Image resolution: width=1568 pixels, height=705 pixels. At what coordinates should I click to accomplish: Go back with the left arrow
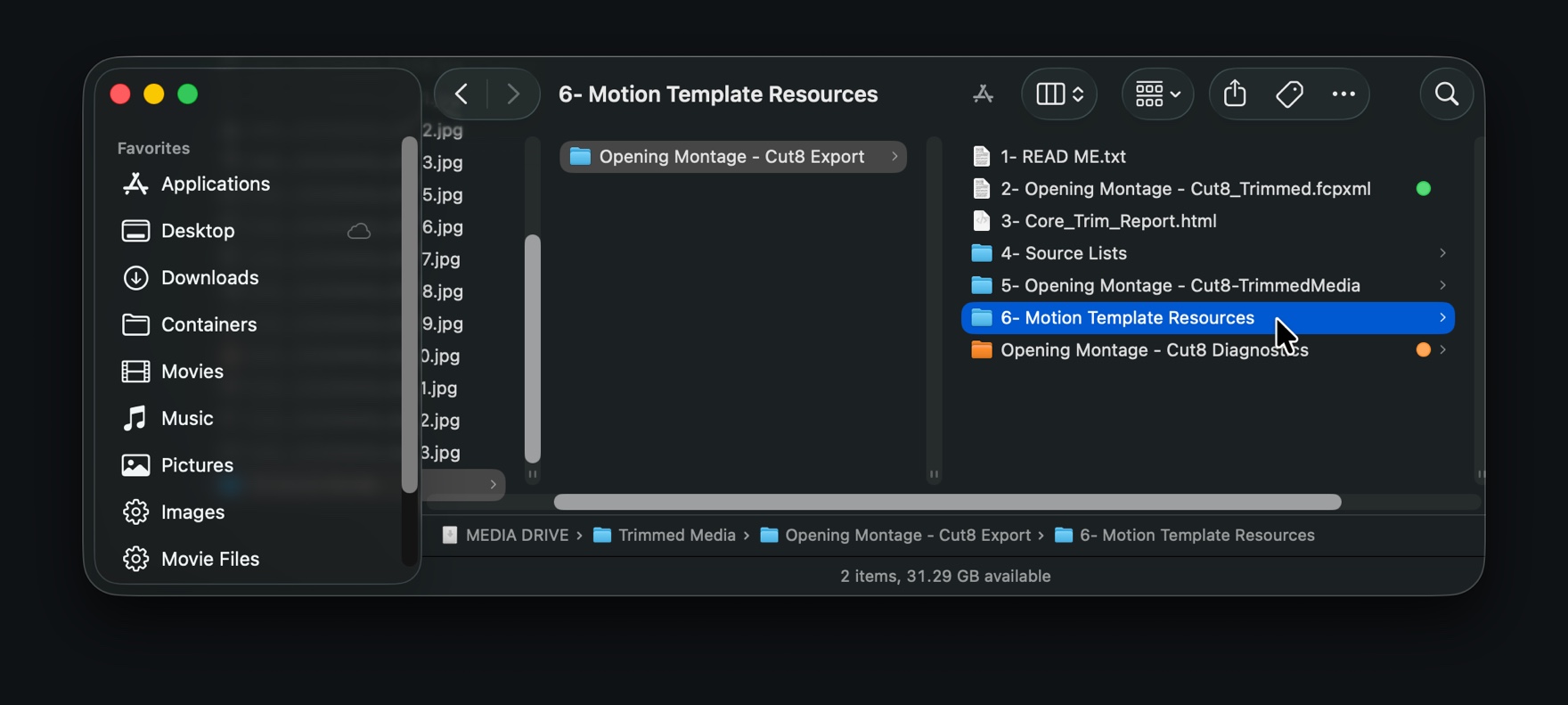pos(461,94)
